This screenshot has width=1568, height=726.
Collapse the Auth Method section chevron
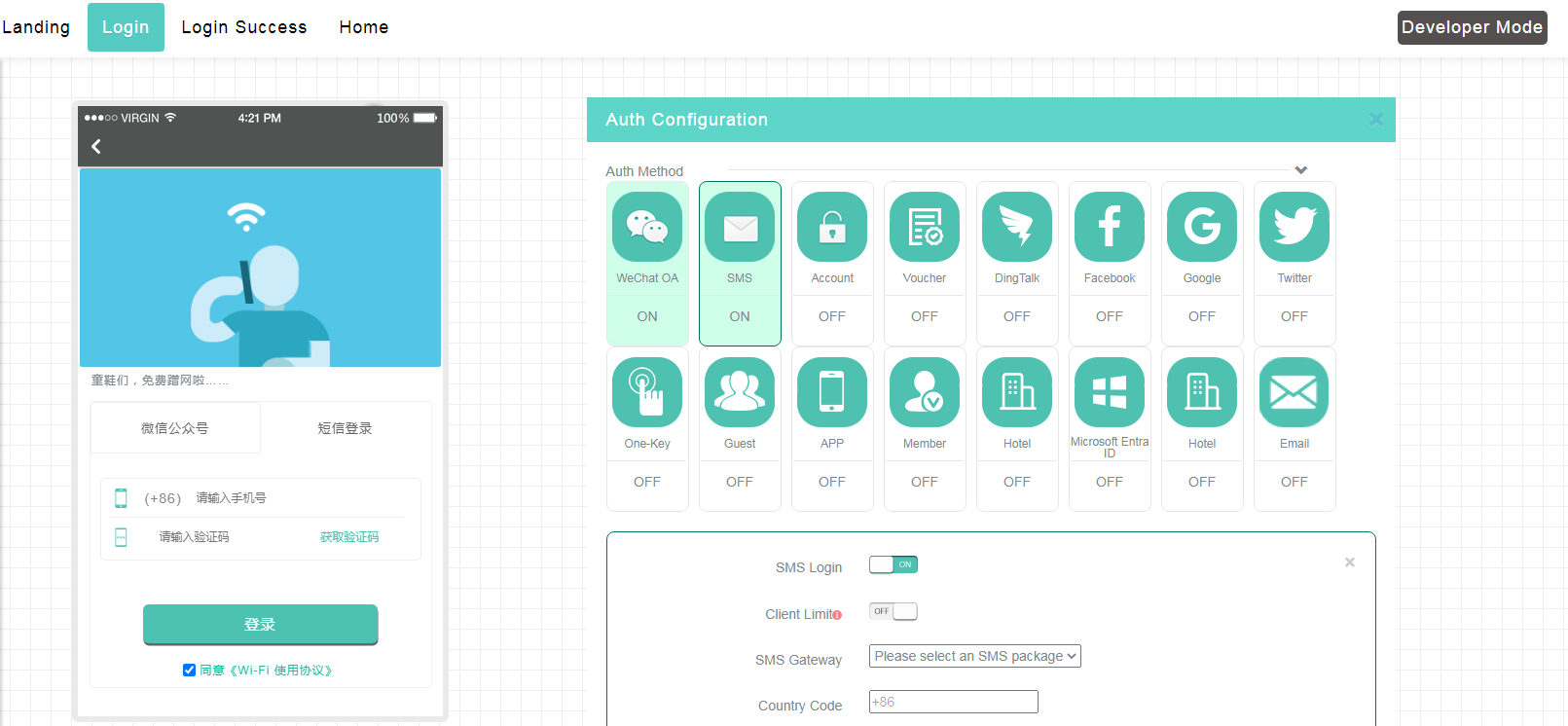click(x=1301, y=170)
